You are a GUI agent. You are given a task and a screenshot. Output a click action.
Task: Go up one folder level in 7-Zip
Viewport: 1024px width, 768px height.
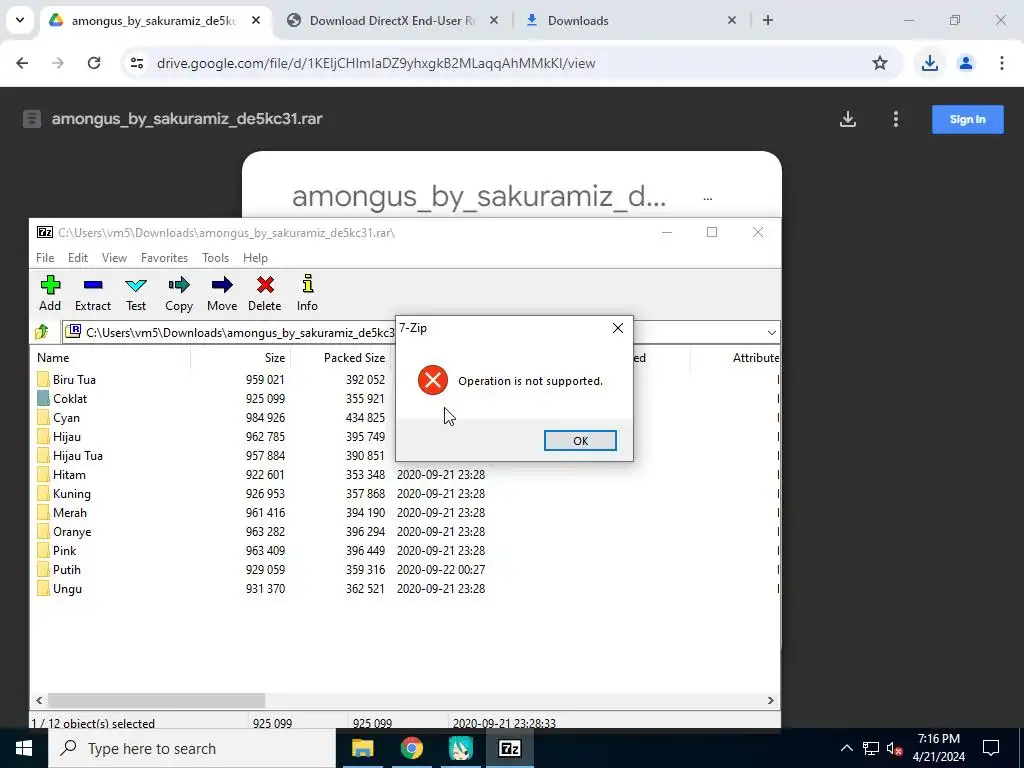42,332
